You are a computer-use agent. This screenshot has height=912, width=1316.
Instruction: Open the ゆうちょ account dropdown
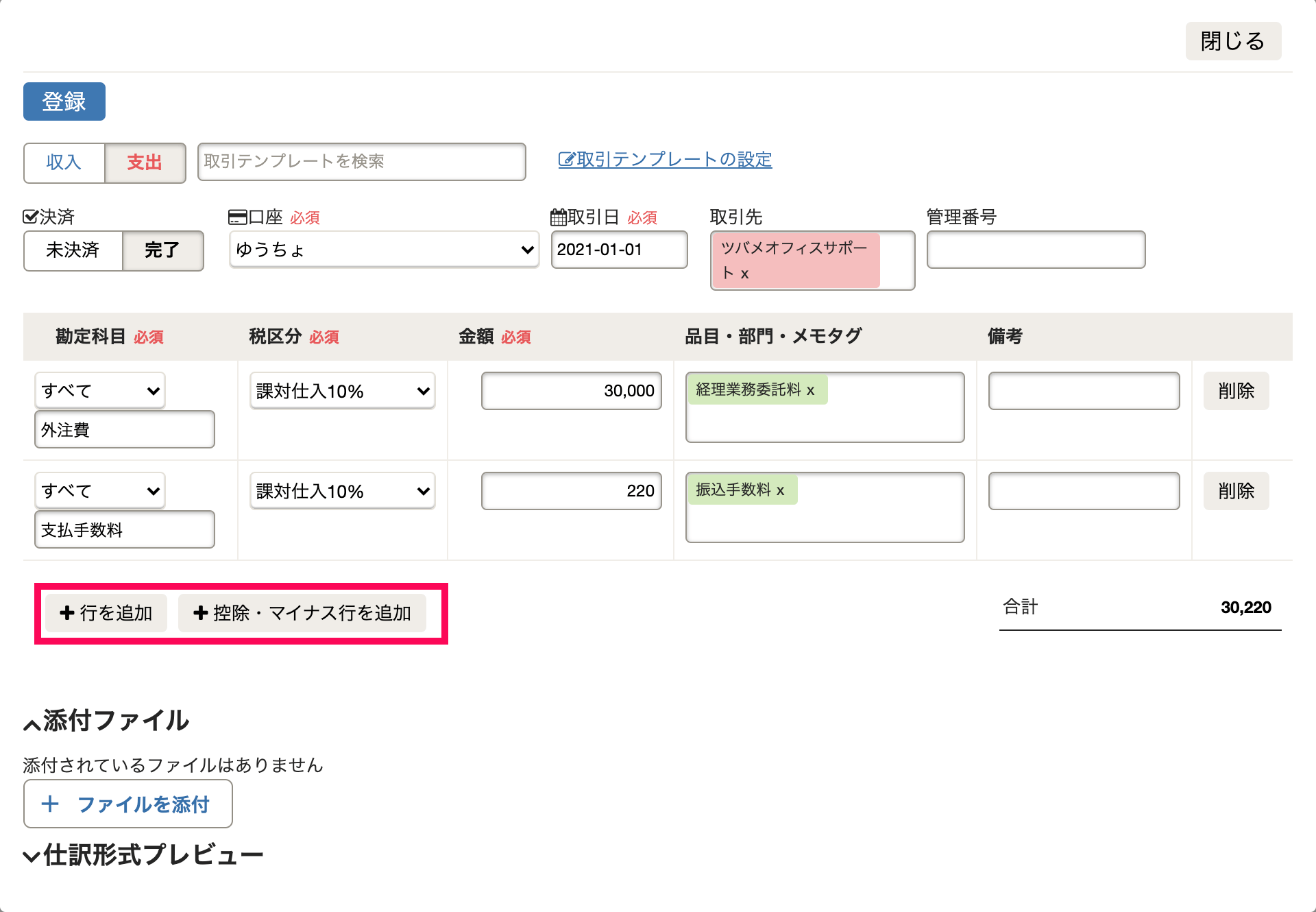tap(383, 250)
